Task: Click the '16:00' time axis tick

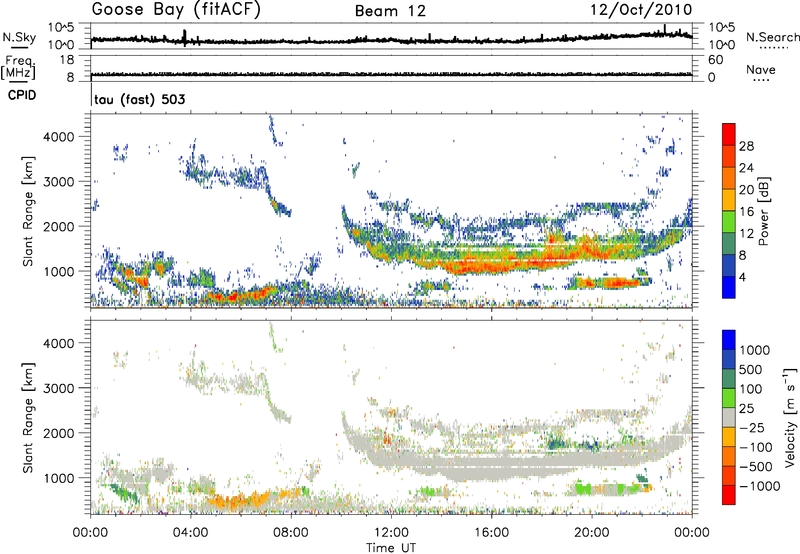Action: tap(491, 533)
